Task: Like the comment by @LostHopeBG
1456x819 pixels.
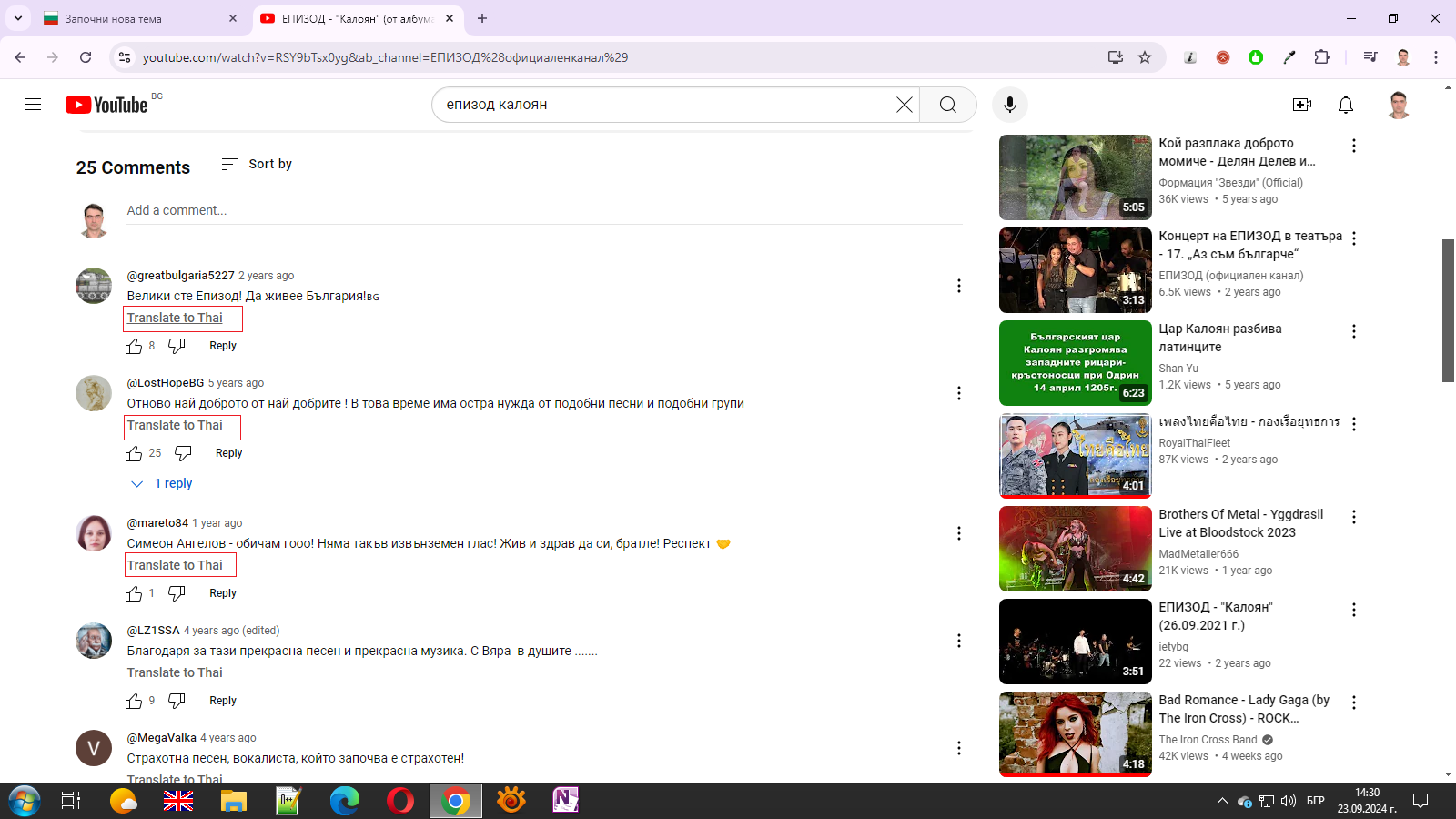Action: (135, 453)
